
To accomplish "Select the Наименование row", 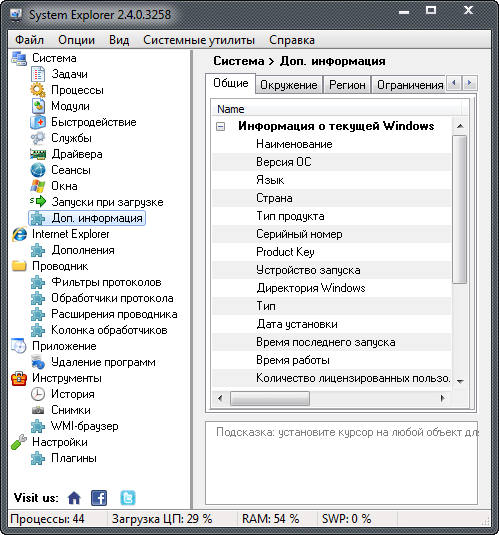I will pyautogui.click(x=332, y=144).
